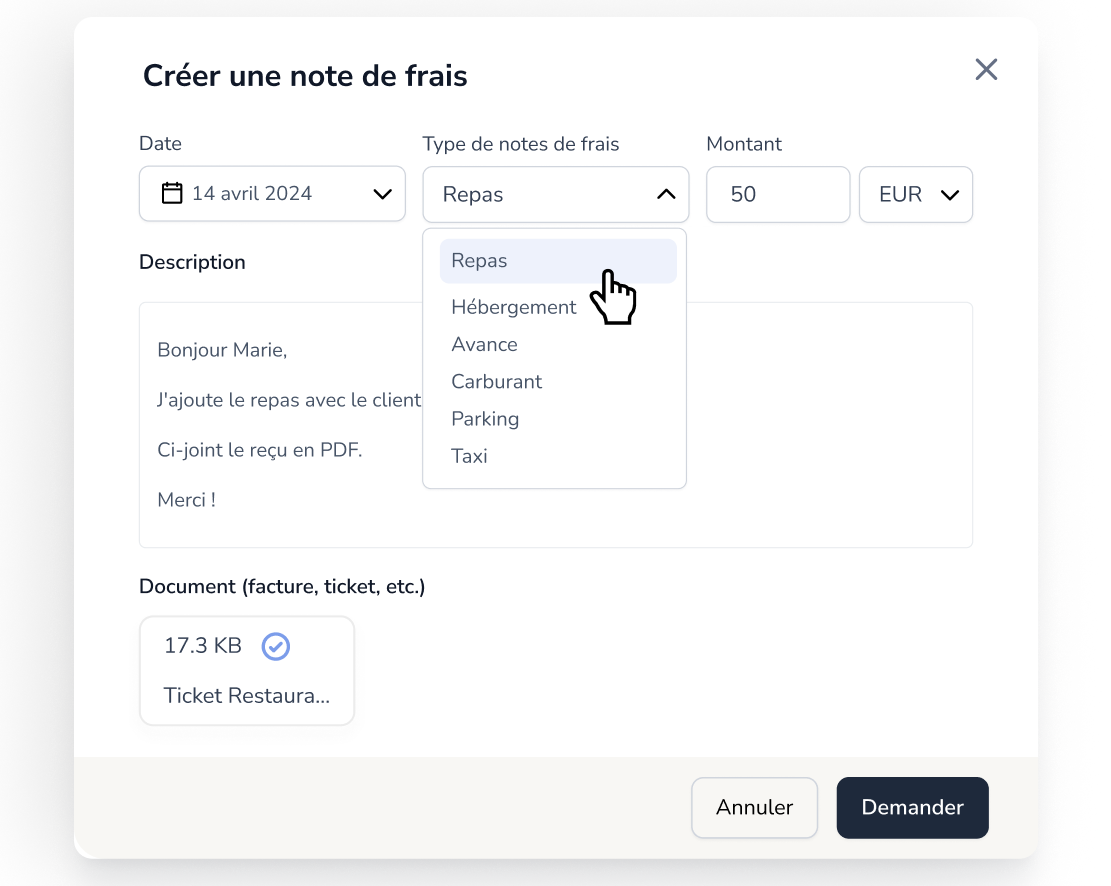This screenshot has width=1111, height=886.
Task: Open the Ticket Restaura... attached file
Action: (247, 695)
